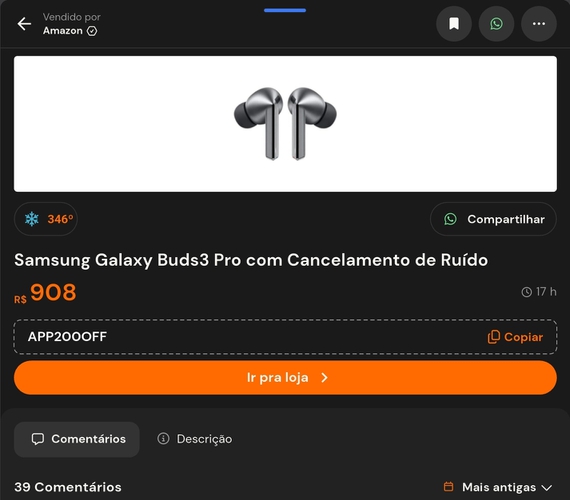Viewport: 570px width, 500px height.
Task: Switch to the Comentários tab
Action: pyautogui.click(x=77, y=439)
